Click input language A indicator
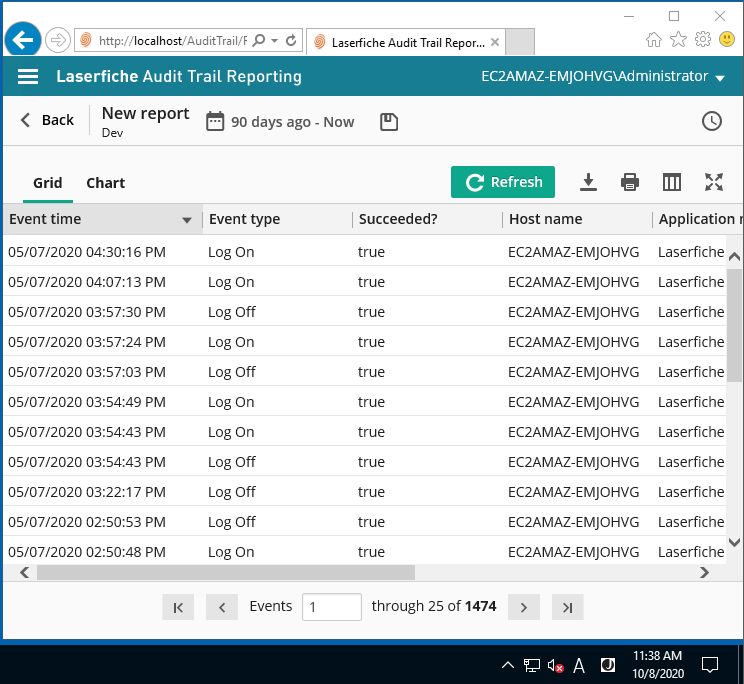The width and height of the screenshot is (744, 684). (579, 666)
